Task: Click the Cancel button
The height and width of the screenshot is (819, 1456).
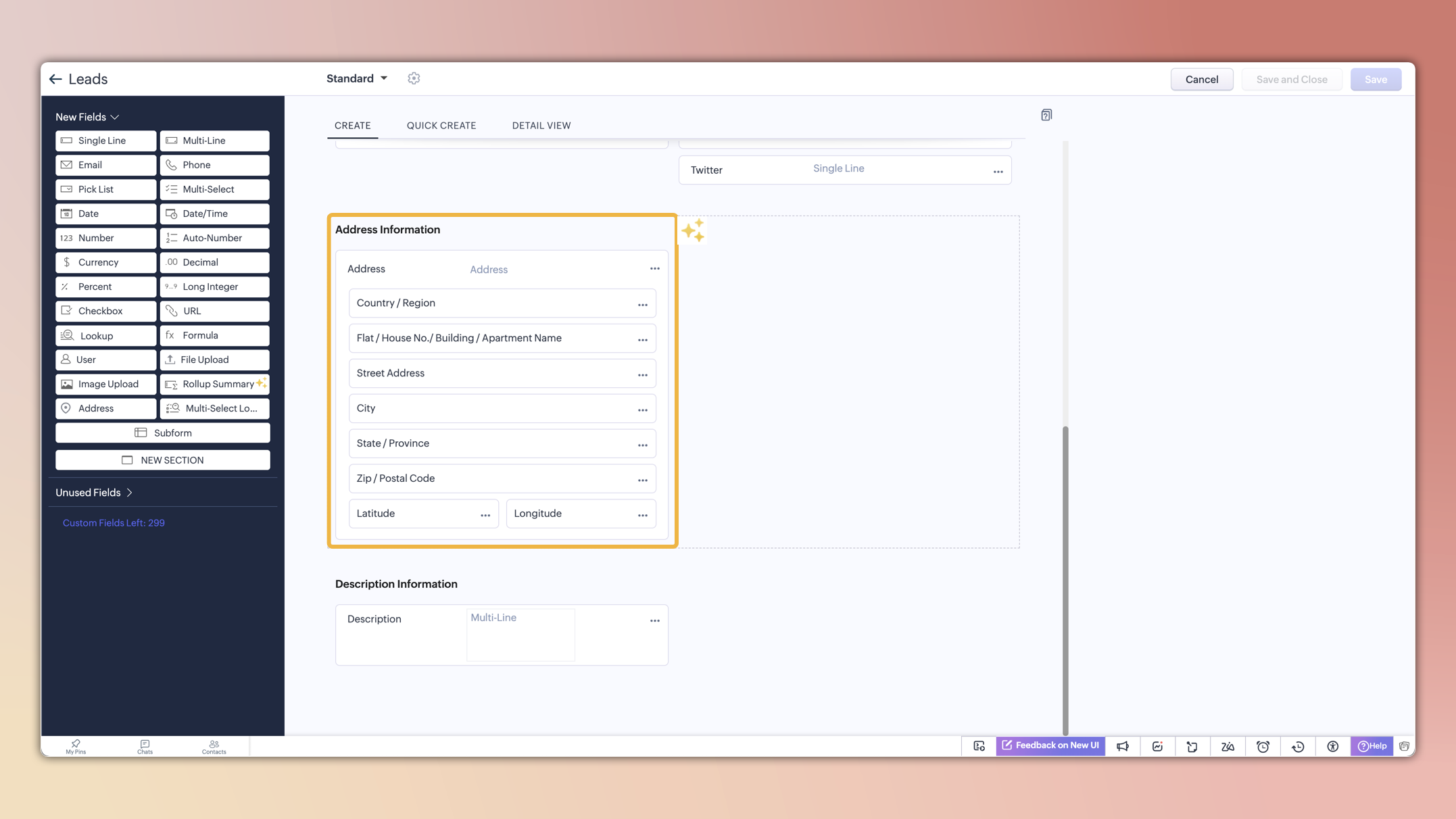Action: (1201, 79)
